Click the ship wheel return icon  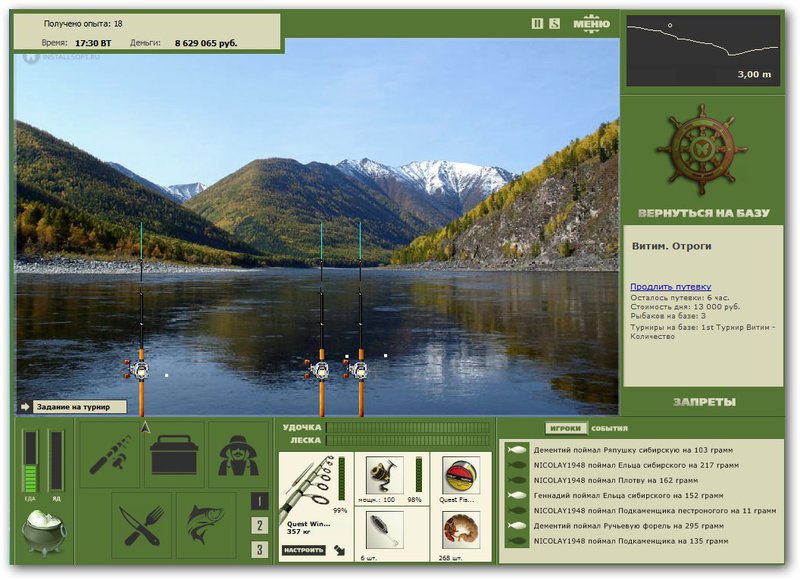703,150
